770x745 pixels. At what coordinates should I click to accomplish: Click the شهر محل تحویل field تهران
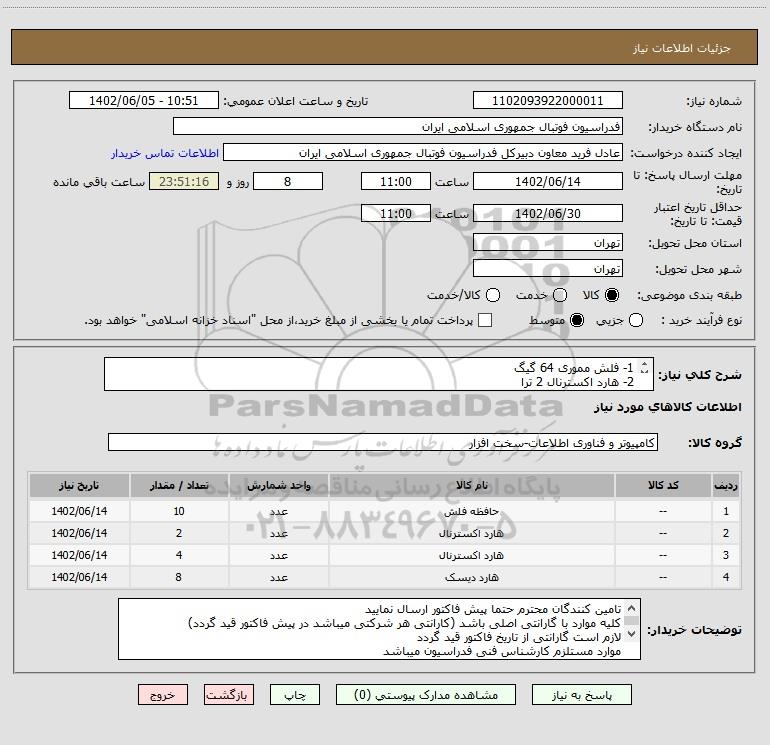pos(548,269)
